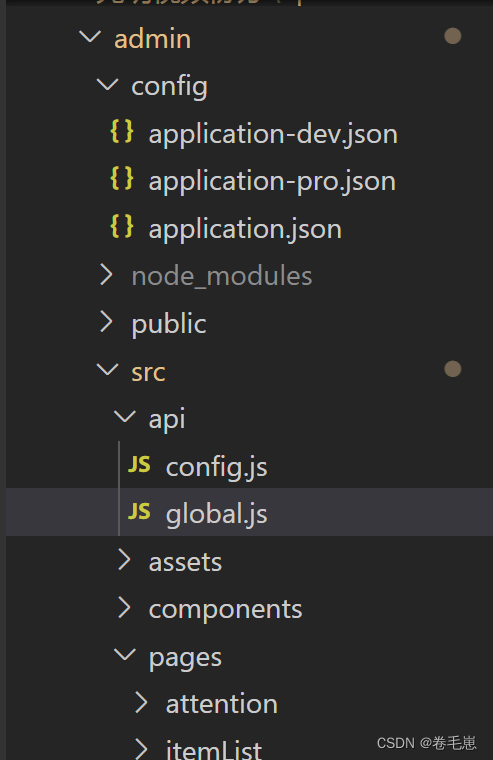Click the braces icon next to application.json
This screenshot has height=760, width=493.
click(x=122, y=226)
